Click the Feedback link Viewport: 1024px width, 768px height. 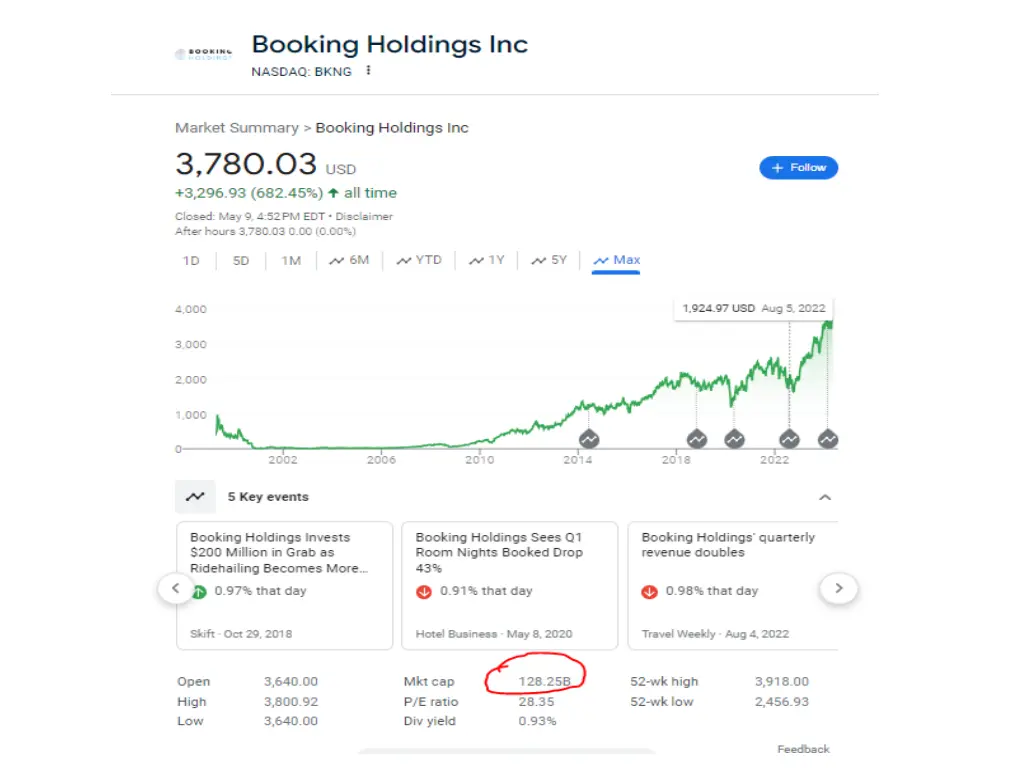(803, 749)
